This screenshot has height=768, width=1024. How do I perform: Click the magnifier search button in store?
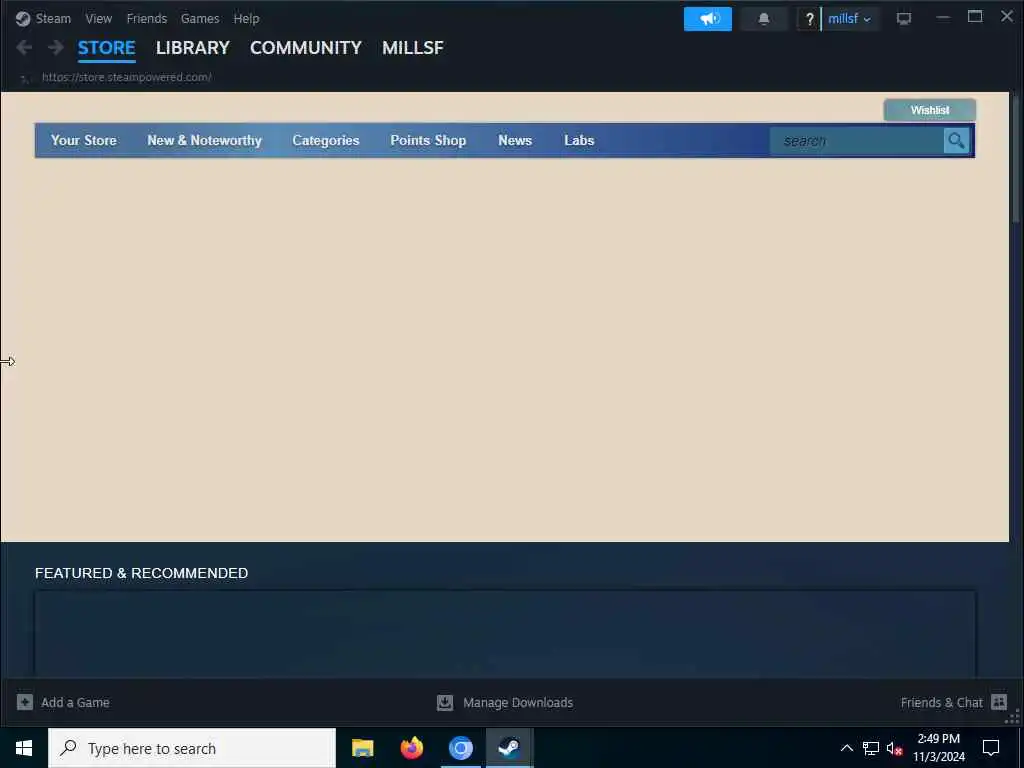pyautogui.click(x=956, y=140)
